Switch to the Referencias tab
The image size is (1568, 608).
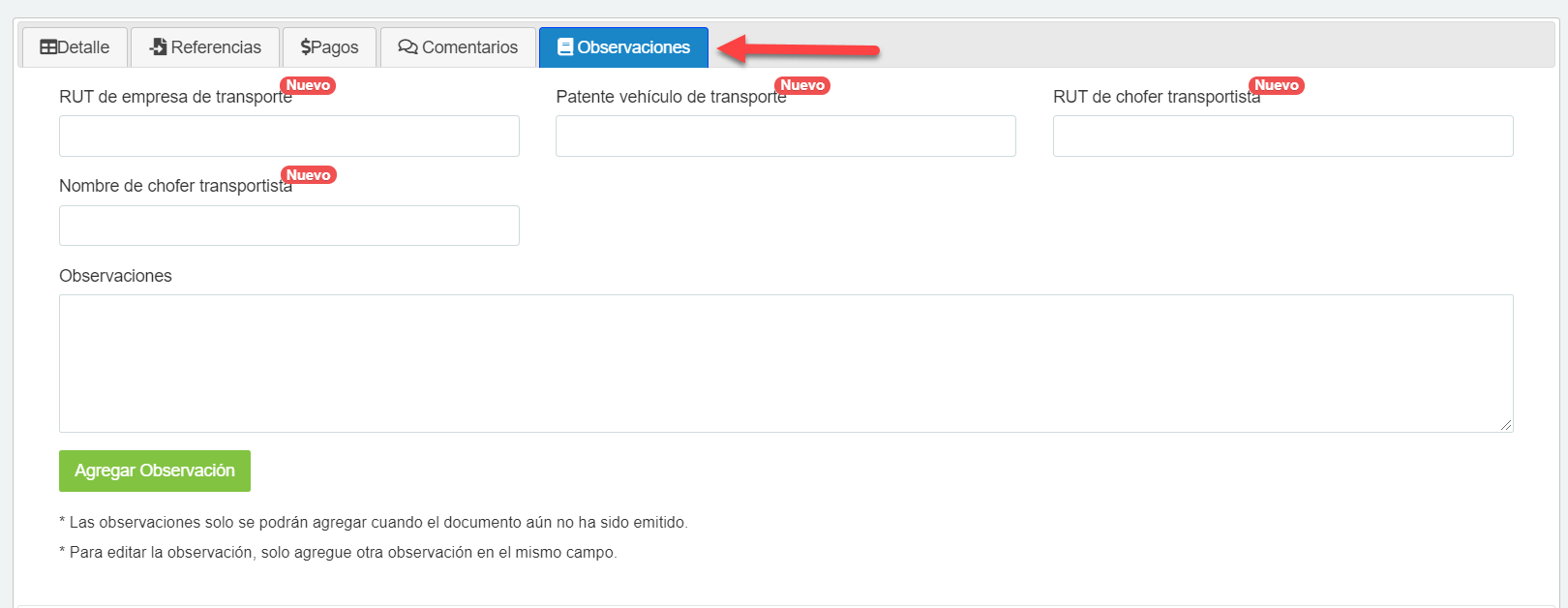pyautogui.click(x=205, y=47)
